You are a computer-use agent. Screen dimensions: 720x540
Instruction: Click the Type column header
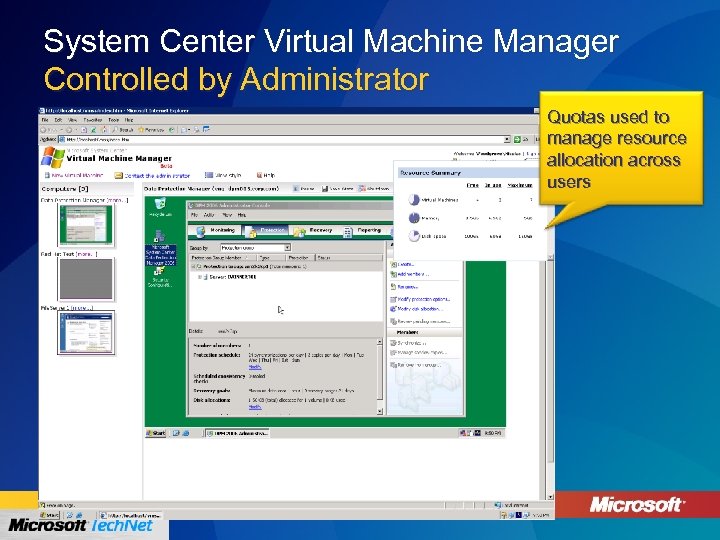pyautogui.click(x=270, y=258)
